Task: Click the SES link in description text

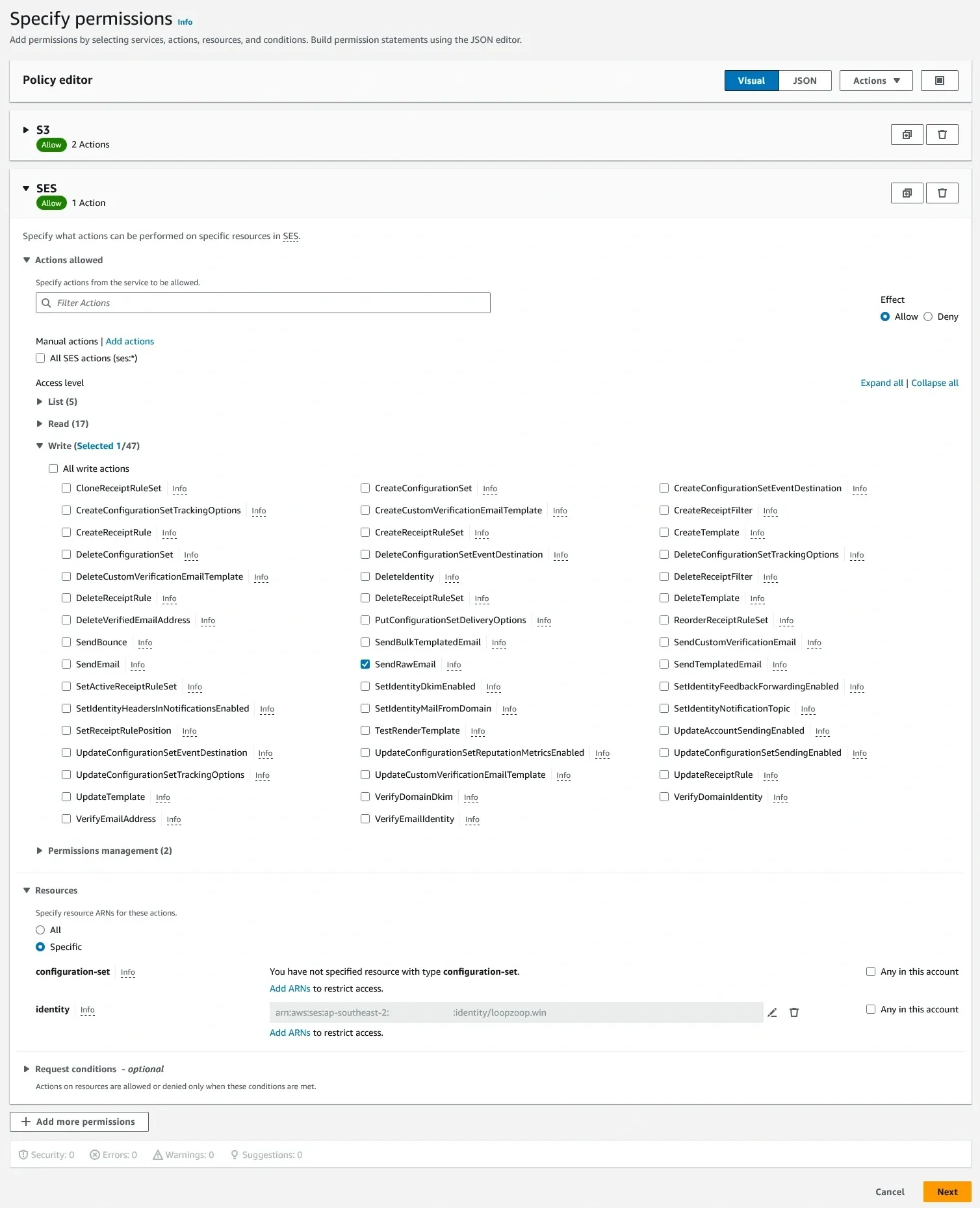Action: [290, 236]
